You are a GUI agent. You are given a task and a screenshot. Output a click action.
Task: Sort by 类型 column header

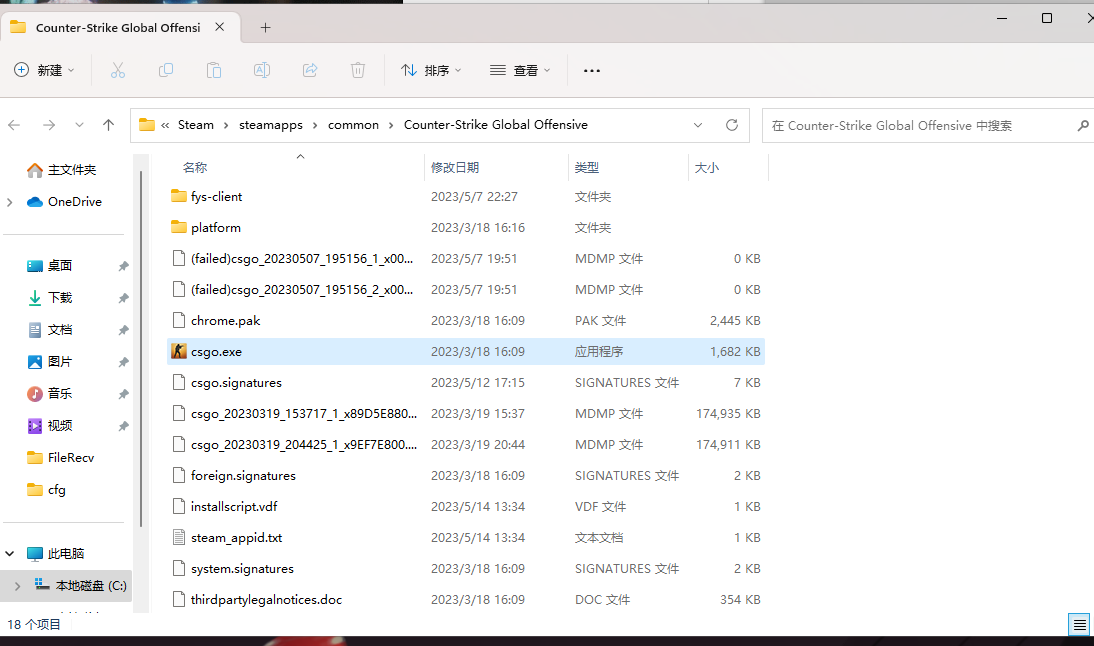pyautogui.click(x=587, y=167)
